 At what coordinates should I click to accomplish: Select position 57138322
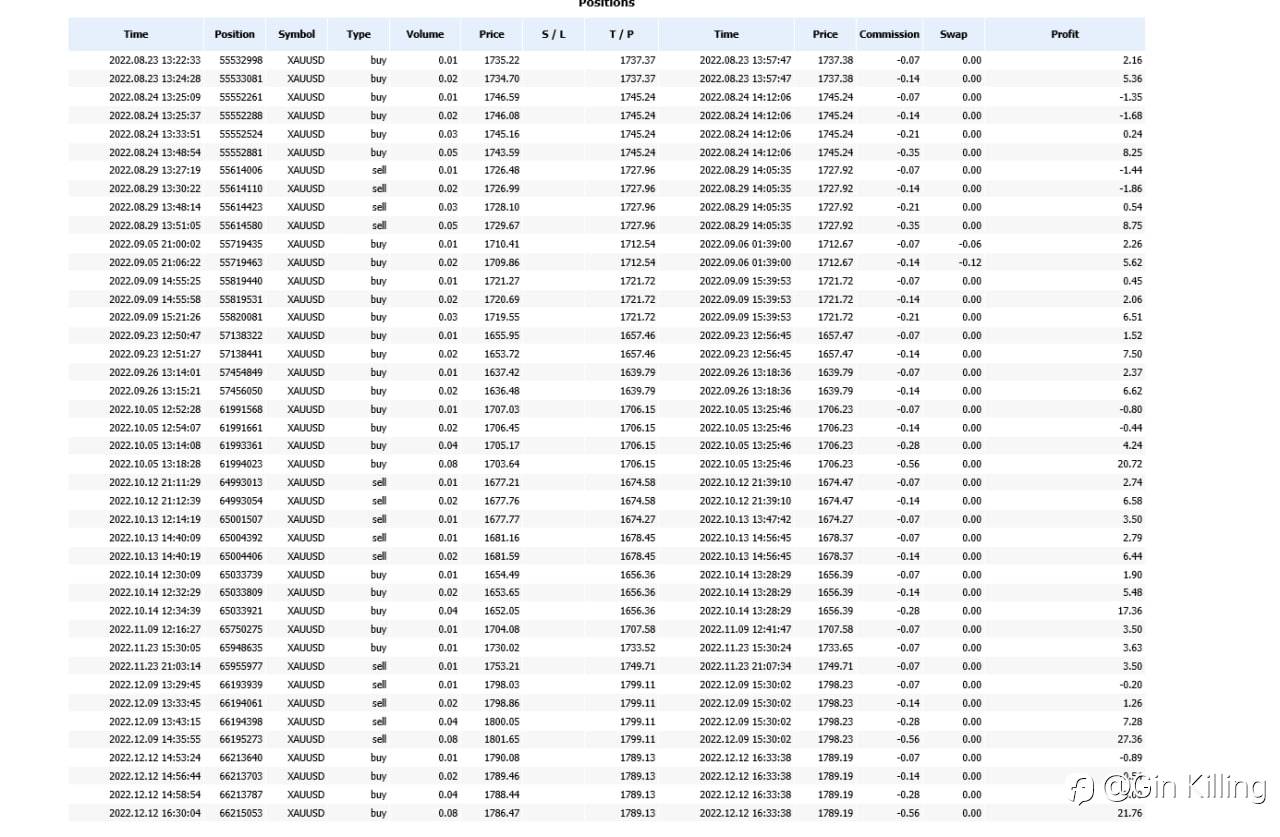tap(241, 335)
